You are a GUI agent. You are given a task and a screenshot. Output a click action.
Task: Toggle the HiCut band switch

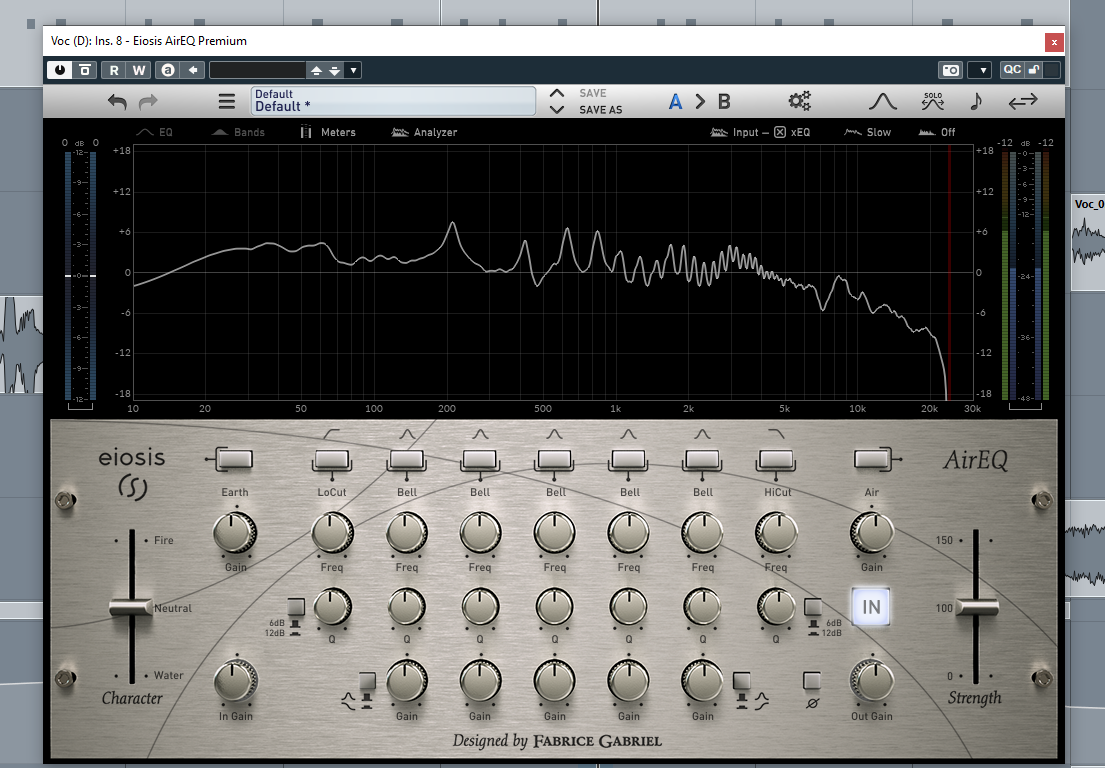coord(776,459)
